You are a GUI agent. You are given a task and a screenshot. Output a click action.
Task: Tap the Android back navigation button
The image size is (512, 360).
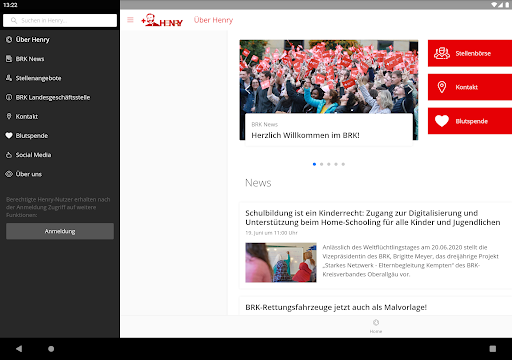(x=19, y=349)
